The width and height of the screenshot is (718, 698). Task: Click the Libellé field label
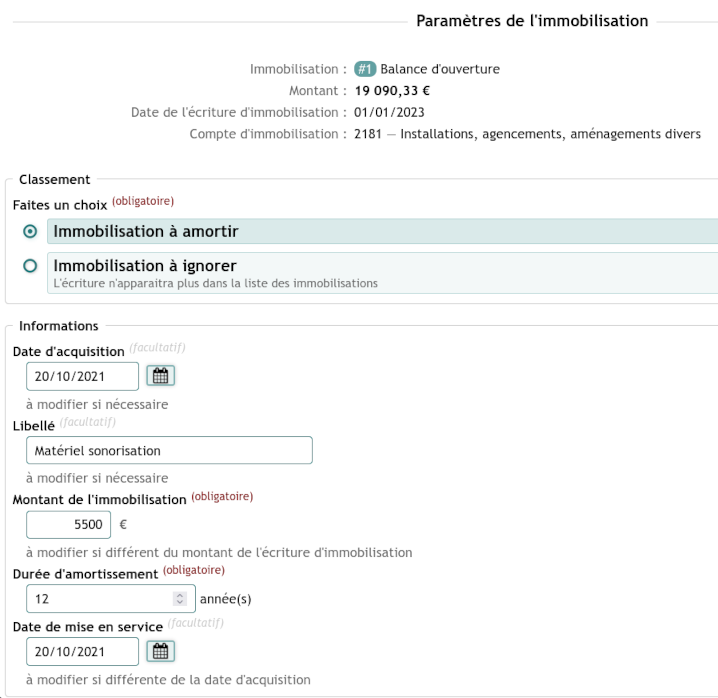[x=34, y=425]
